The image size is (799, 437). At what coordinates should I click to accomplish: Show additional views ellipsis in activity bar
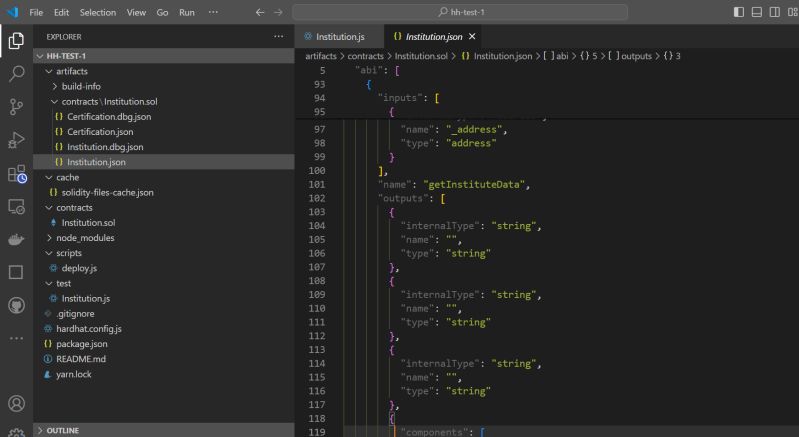[16, 338]
